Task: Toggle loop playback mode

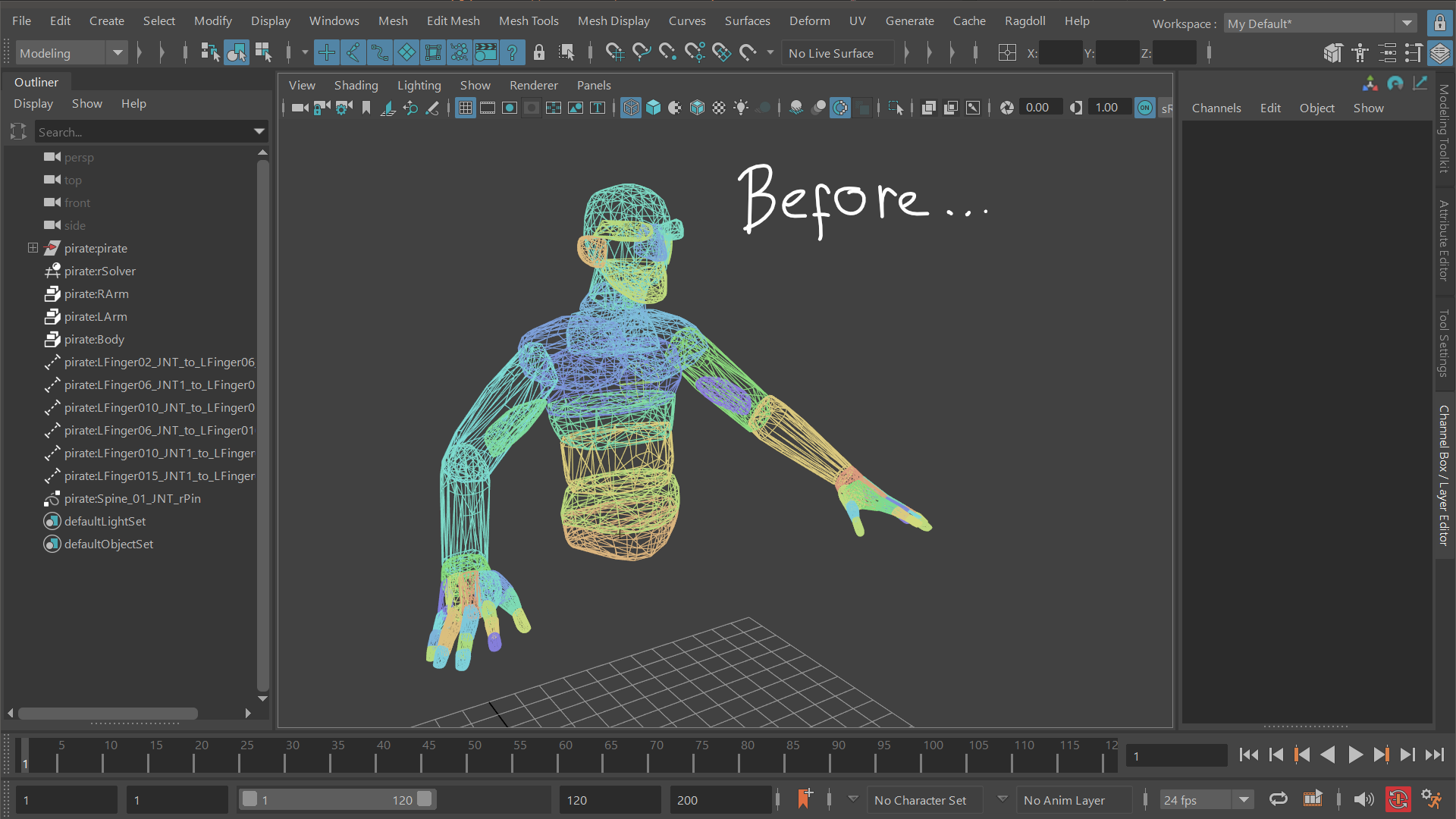Action: pos(1279,799)
